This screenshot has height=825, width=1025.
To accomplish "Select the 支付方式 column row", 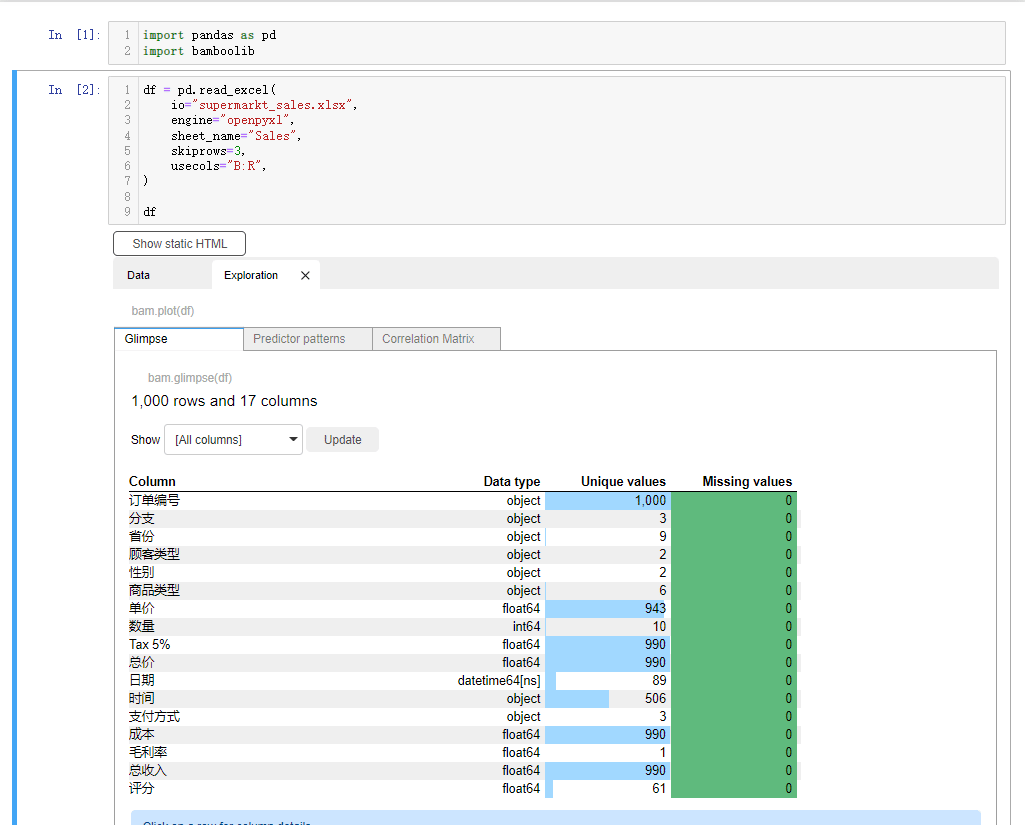I will click(463, 716).
